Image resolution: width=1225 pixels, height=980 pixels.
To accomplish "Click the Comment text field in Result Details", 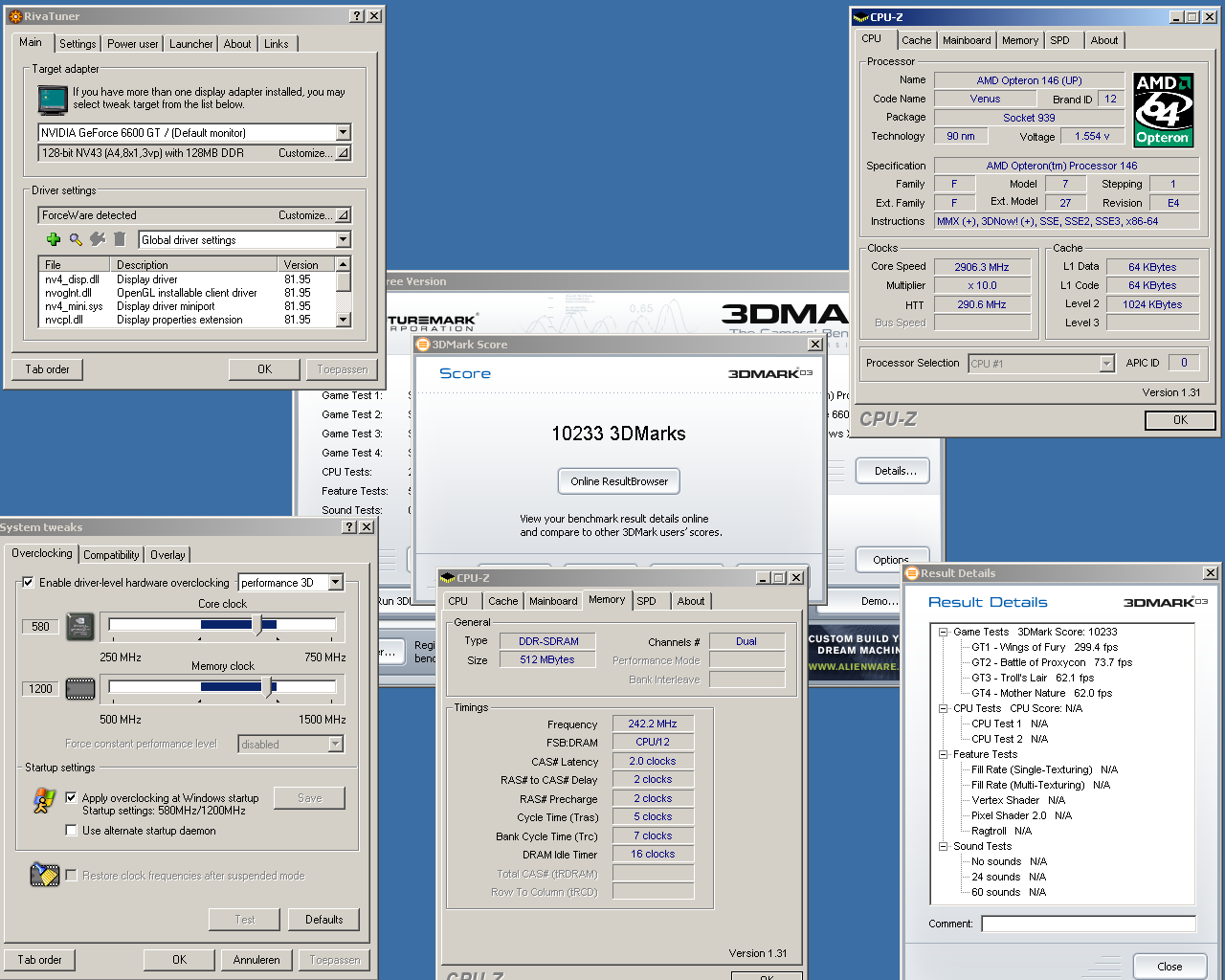I will (x=1088, y=924).
